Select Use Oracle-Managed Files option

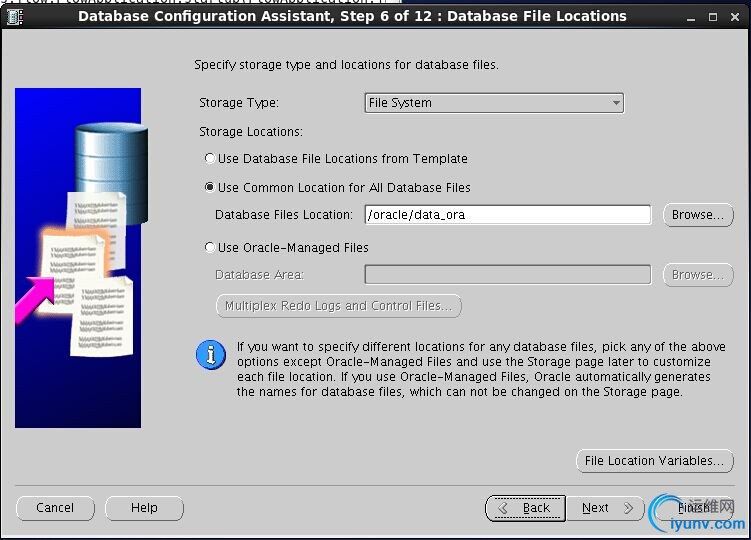(x=209, y=247)
